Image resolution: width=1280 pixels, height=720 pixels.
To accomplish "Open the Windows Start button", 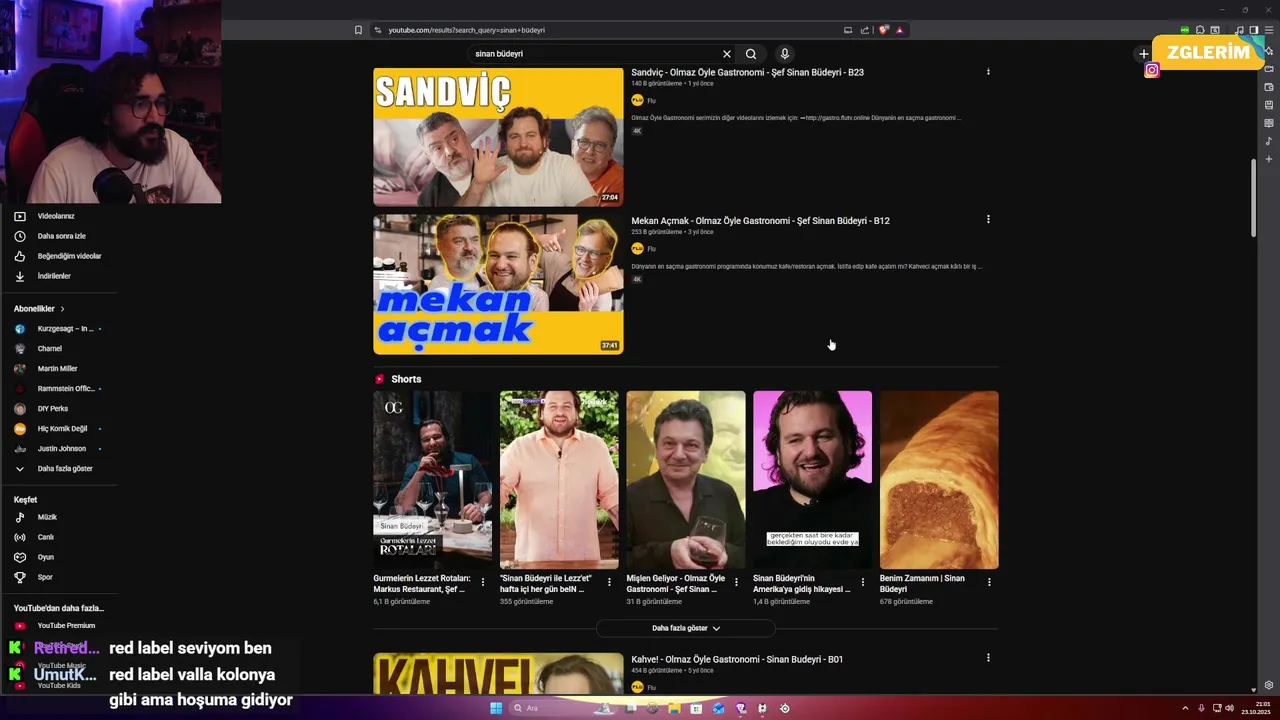I will point(496,708).
